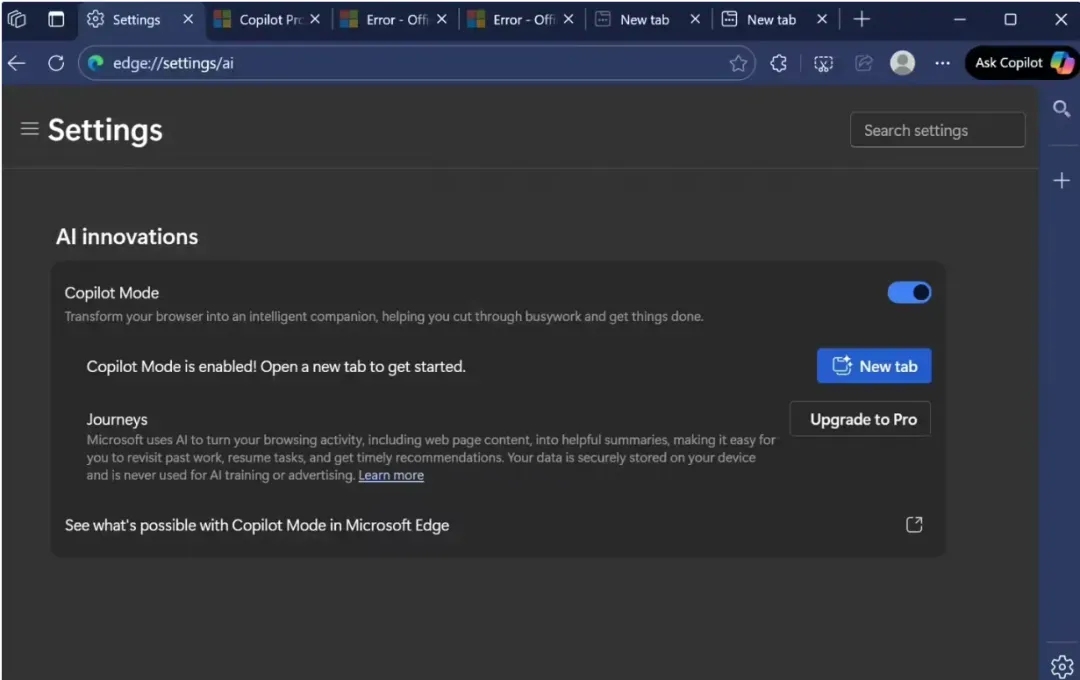1080x680 pixels.
Task: Switch to the first Error - Office tab
Action: pos(395,20)
